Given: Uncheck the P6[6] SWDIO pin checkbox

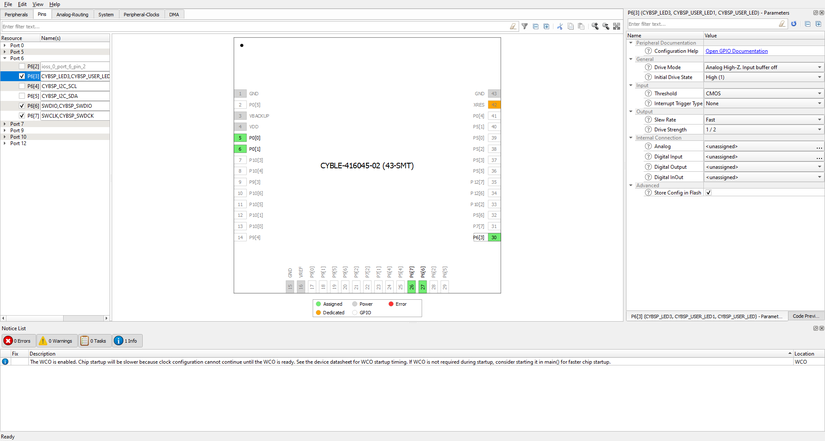Looking at the screenshot, I should coord(22,106).
